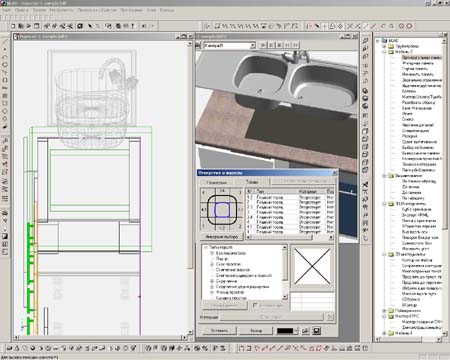Click the crossed tools icon in vertical toolbar
Screen dimensions: 450x360
coord(365,184)
